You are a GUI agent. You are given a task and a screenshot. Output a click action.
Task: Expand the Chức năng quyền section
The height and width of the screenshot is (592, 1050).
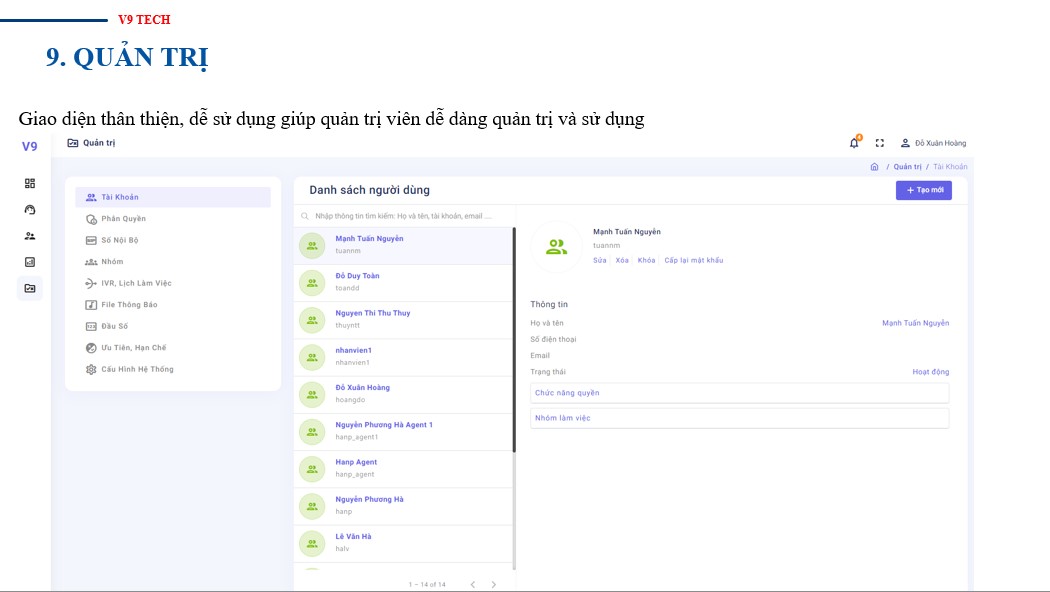tap(739, 393)
